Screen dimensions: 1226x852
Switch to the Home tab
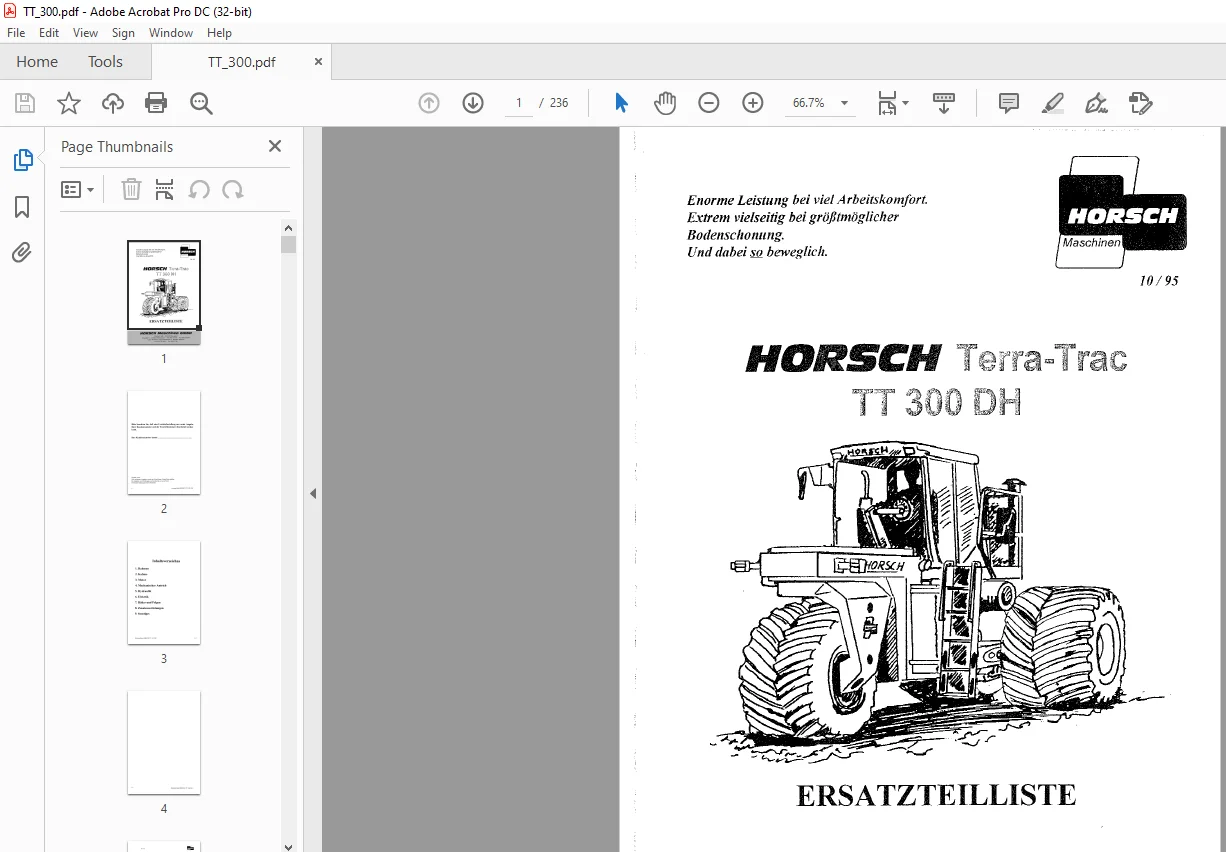(37, 62)
